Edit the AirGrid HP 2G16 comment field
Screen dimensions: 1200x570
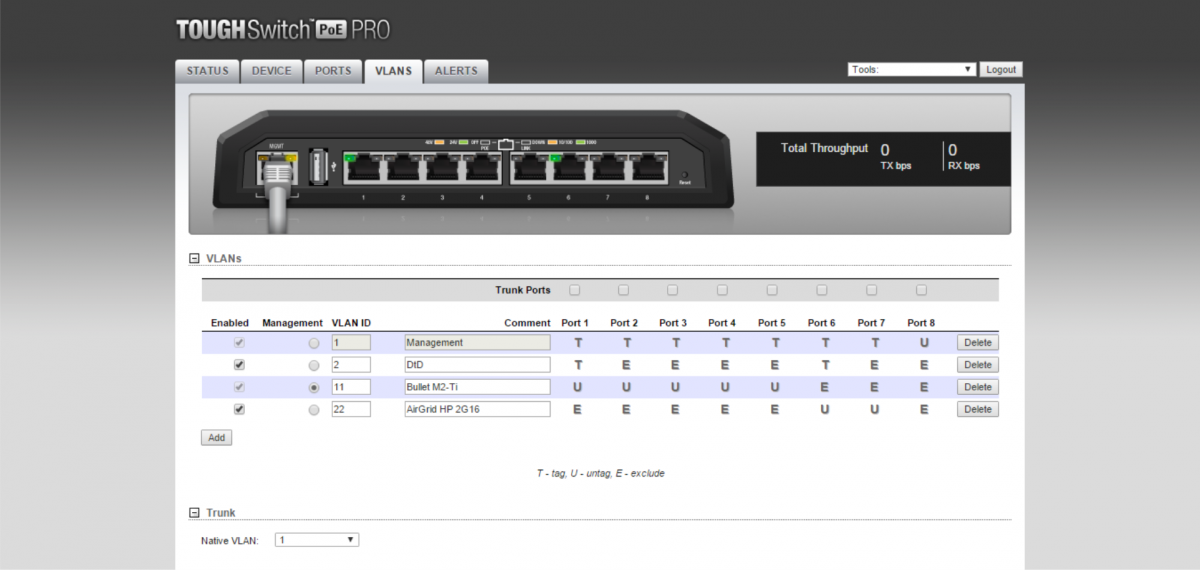pos(477,409)
